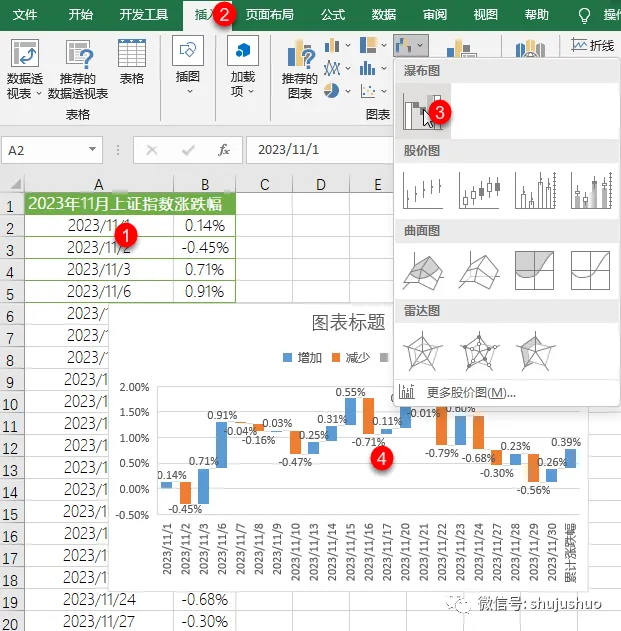Click the 增加 legend entry

[302, 357]
